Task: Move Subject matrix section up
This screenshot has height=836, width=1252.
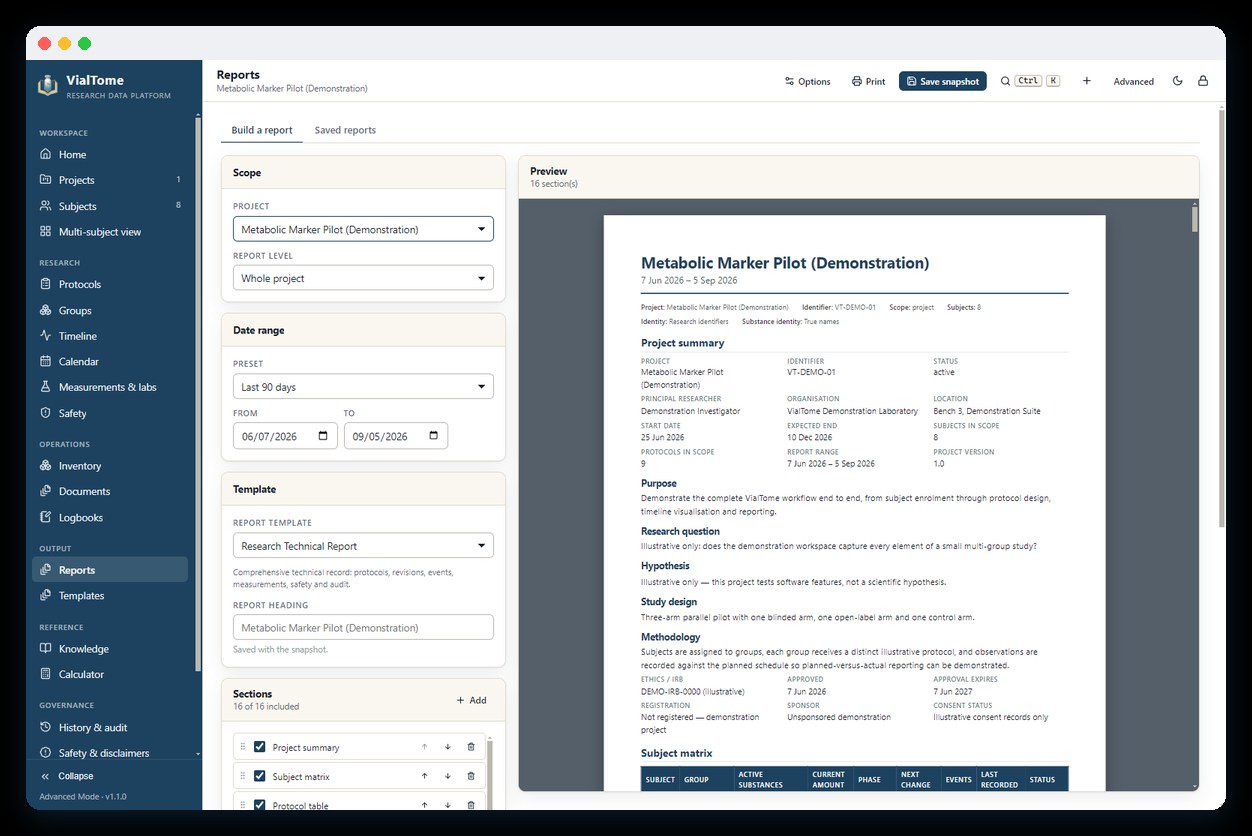Action: 424,776
